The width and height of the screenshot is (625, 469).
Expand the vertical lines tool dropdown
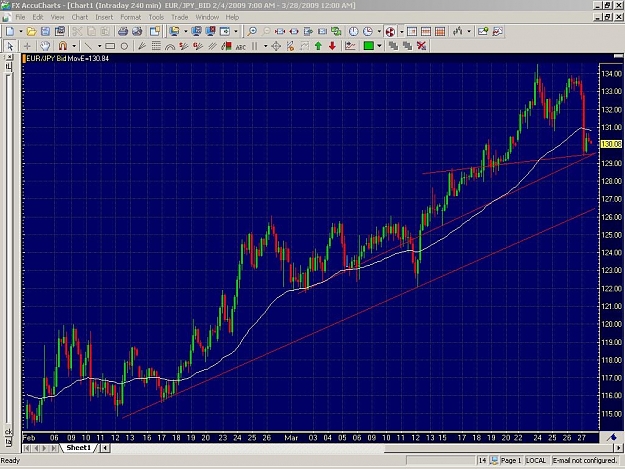265,46
